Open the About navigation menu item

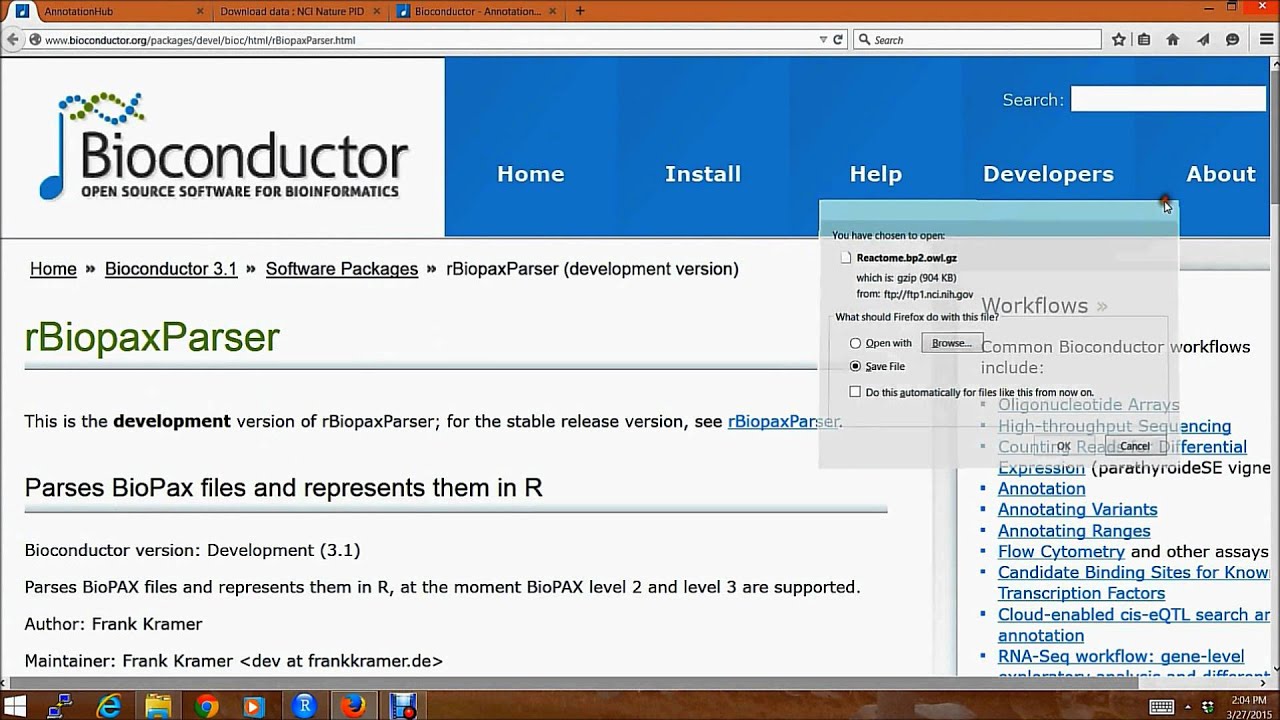pyautogui.click(x=1221, y=174)
